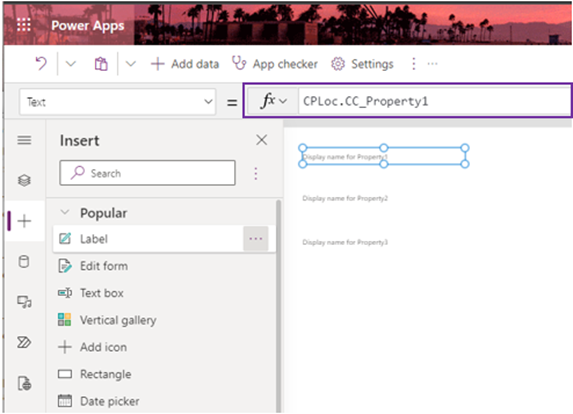Open App checker
Image resolution: width=573 pixels, height=414 pixels.
(x=275, y=64)
